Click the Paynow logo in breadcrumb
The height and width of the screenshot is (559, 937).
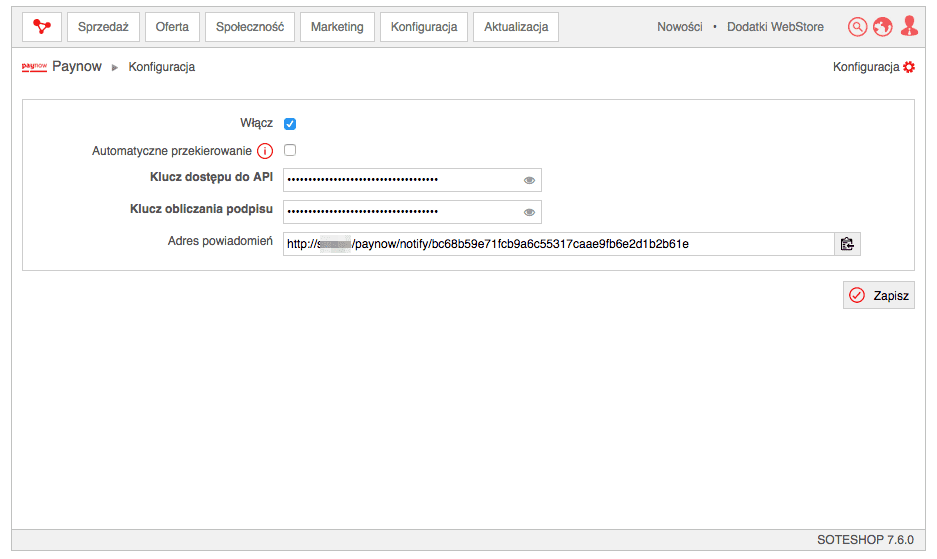[34, 67]
